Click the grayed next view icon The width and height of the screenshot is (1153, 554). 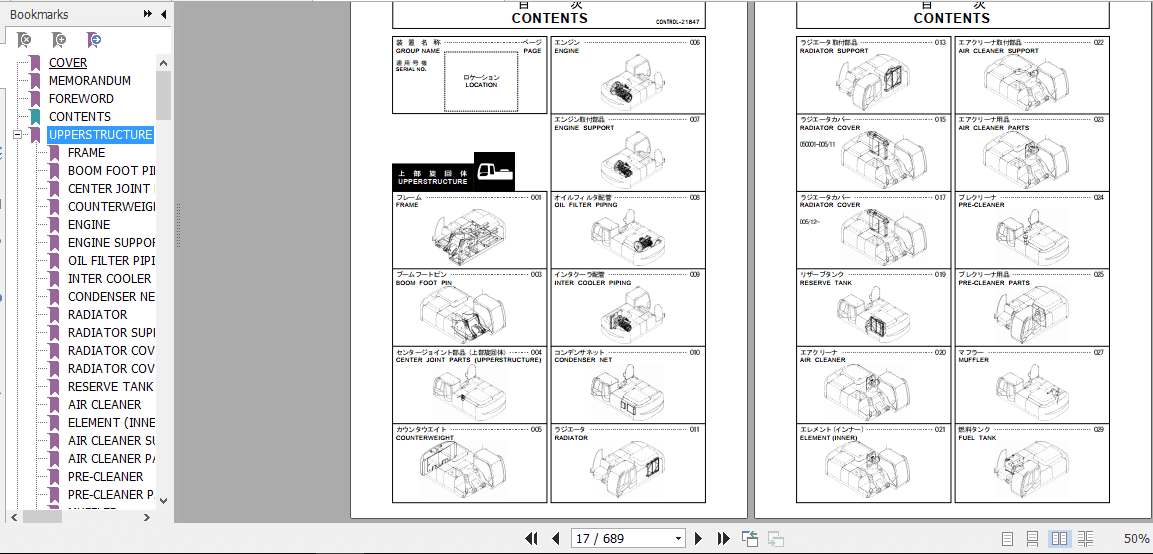coord(775,539)
